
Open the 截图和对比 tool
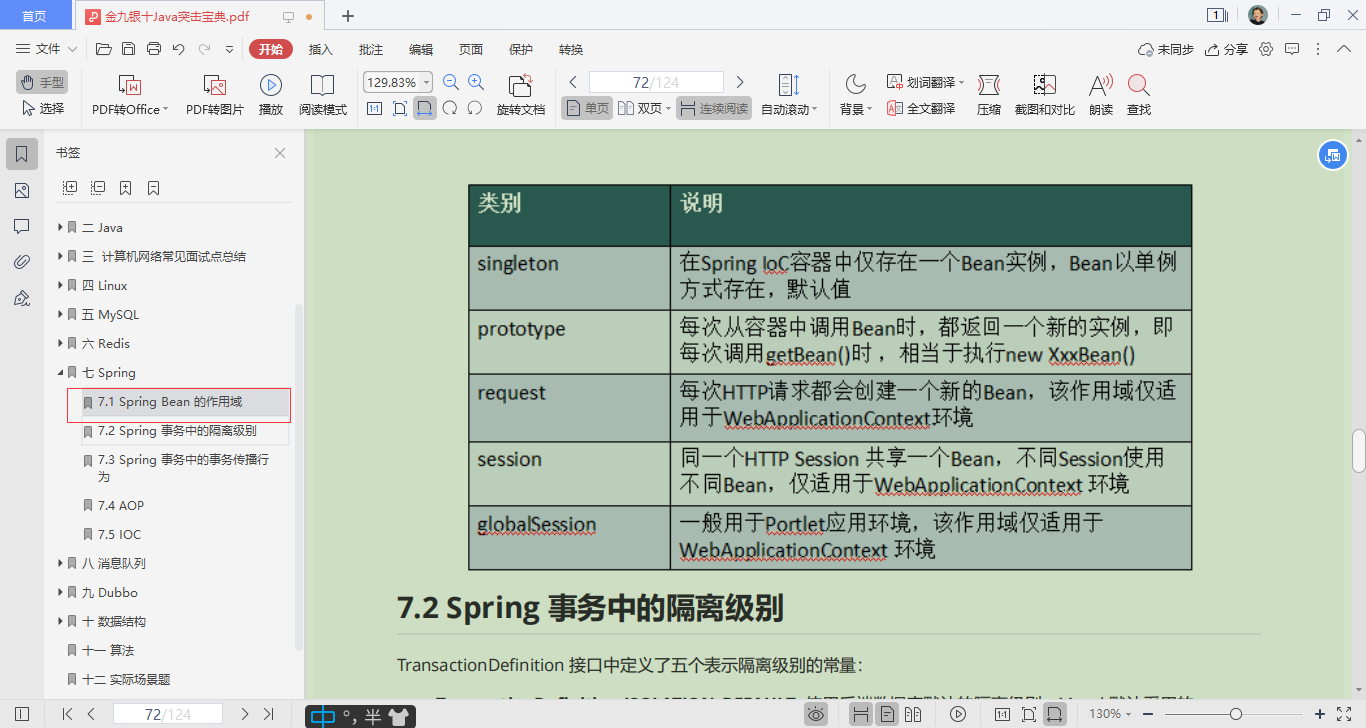[x=1044, y=85]
